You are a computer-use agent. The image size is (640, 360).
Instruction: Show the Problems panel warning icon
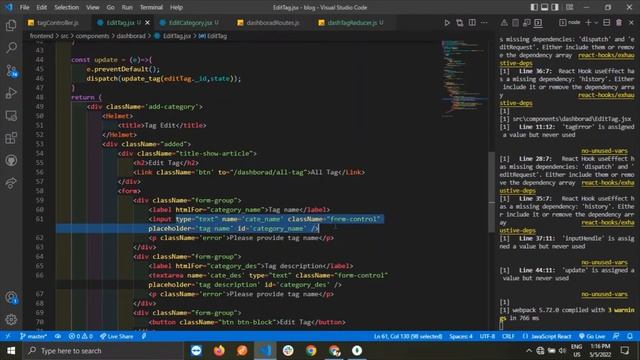pos(504,23)
